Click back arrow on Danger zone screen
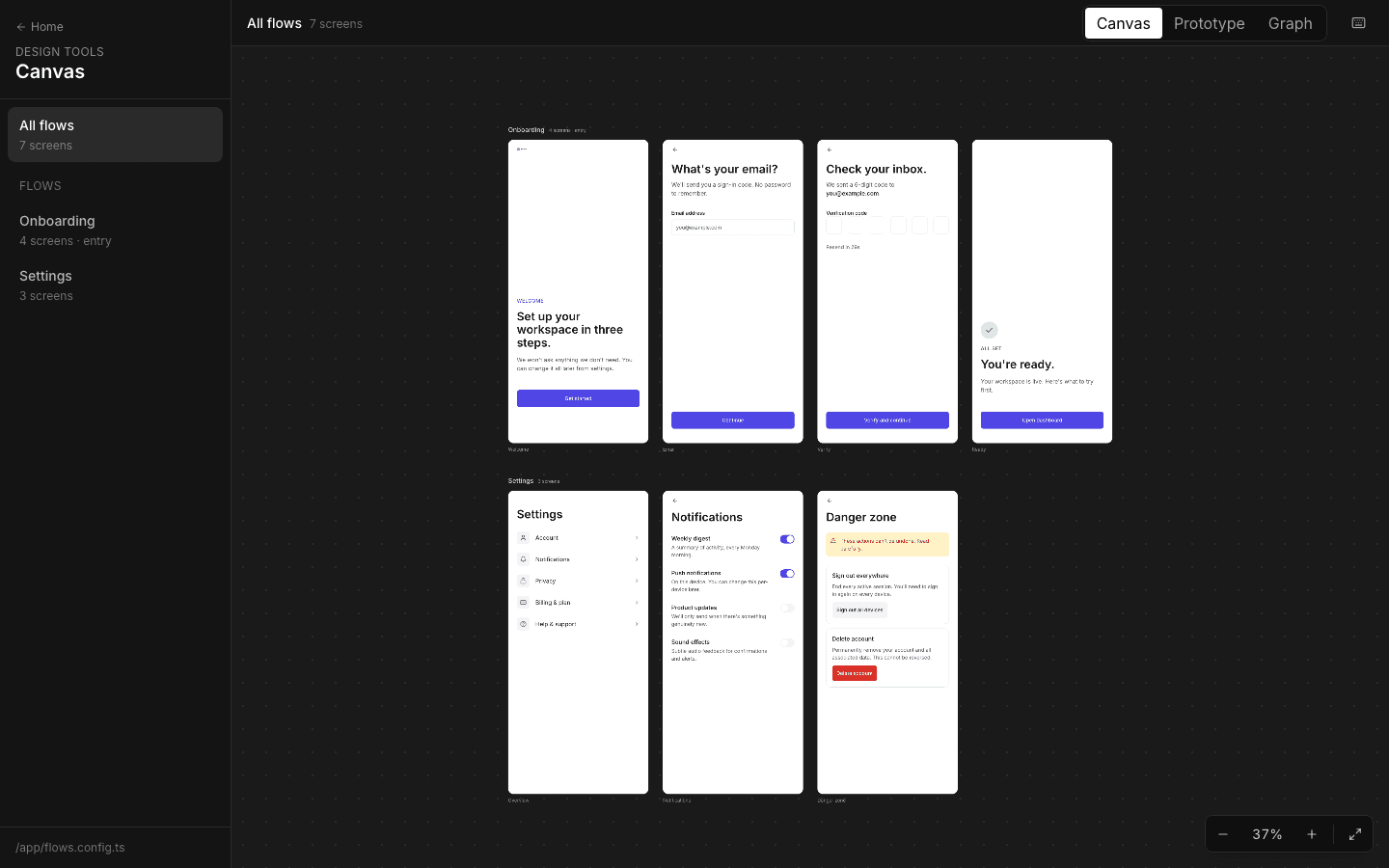This screenshot has height=868, width=1389. [830, 501]
